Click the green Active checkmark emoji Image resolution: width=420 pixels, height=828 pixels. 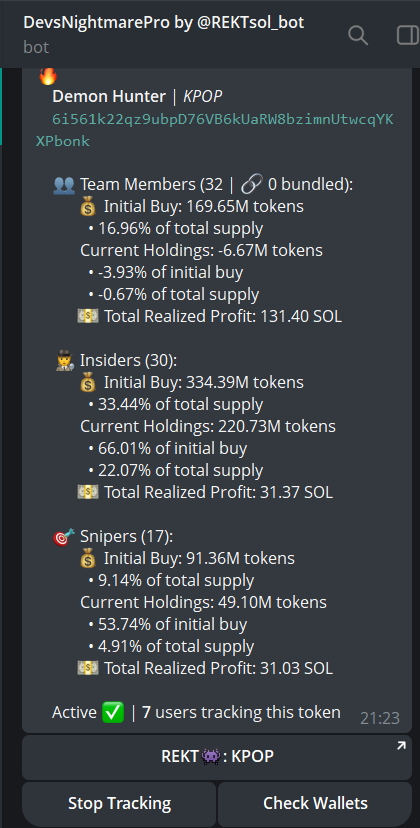[x=114, y=713]
